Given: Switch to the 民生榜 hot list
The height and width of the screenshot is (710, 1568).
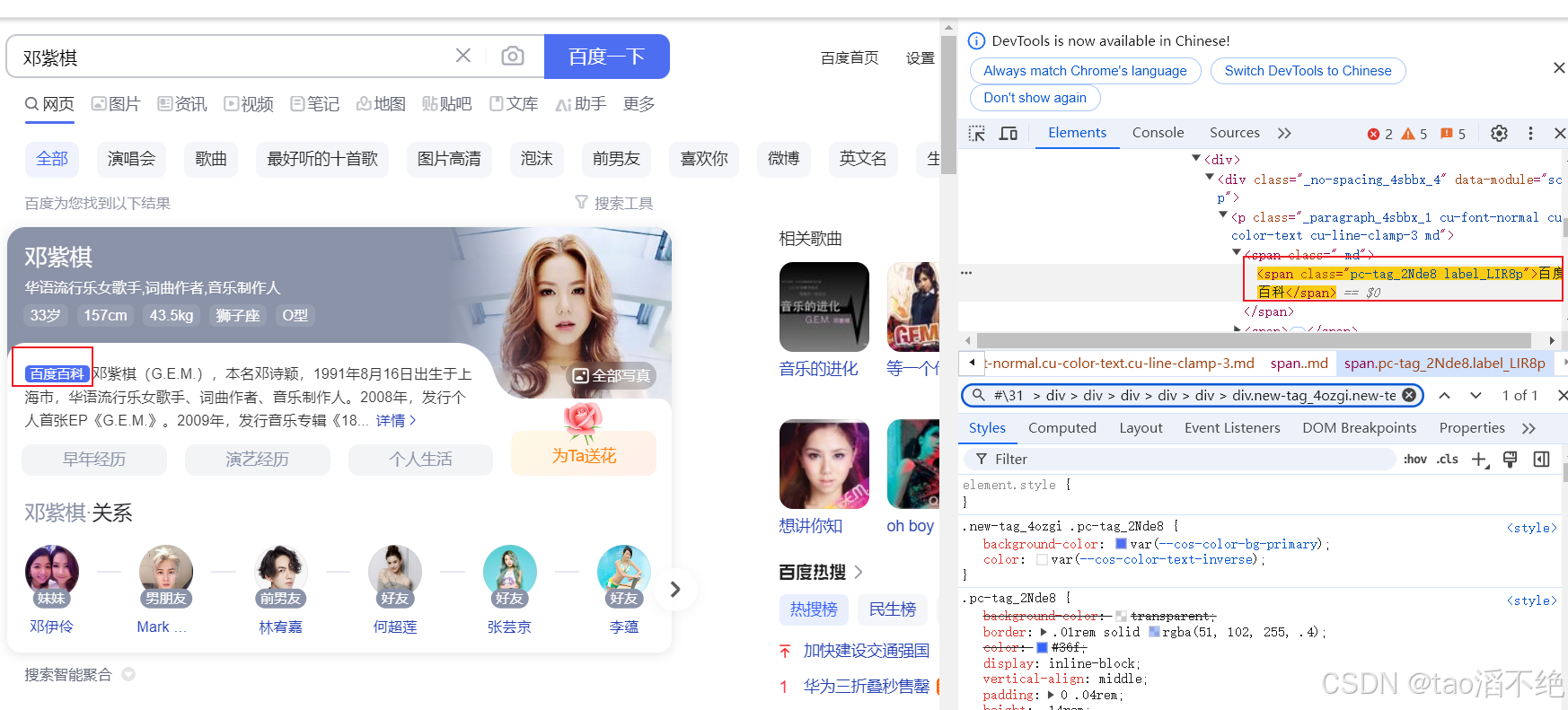Looking at the screenshot, I should [x=893, y=609].
